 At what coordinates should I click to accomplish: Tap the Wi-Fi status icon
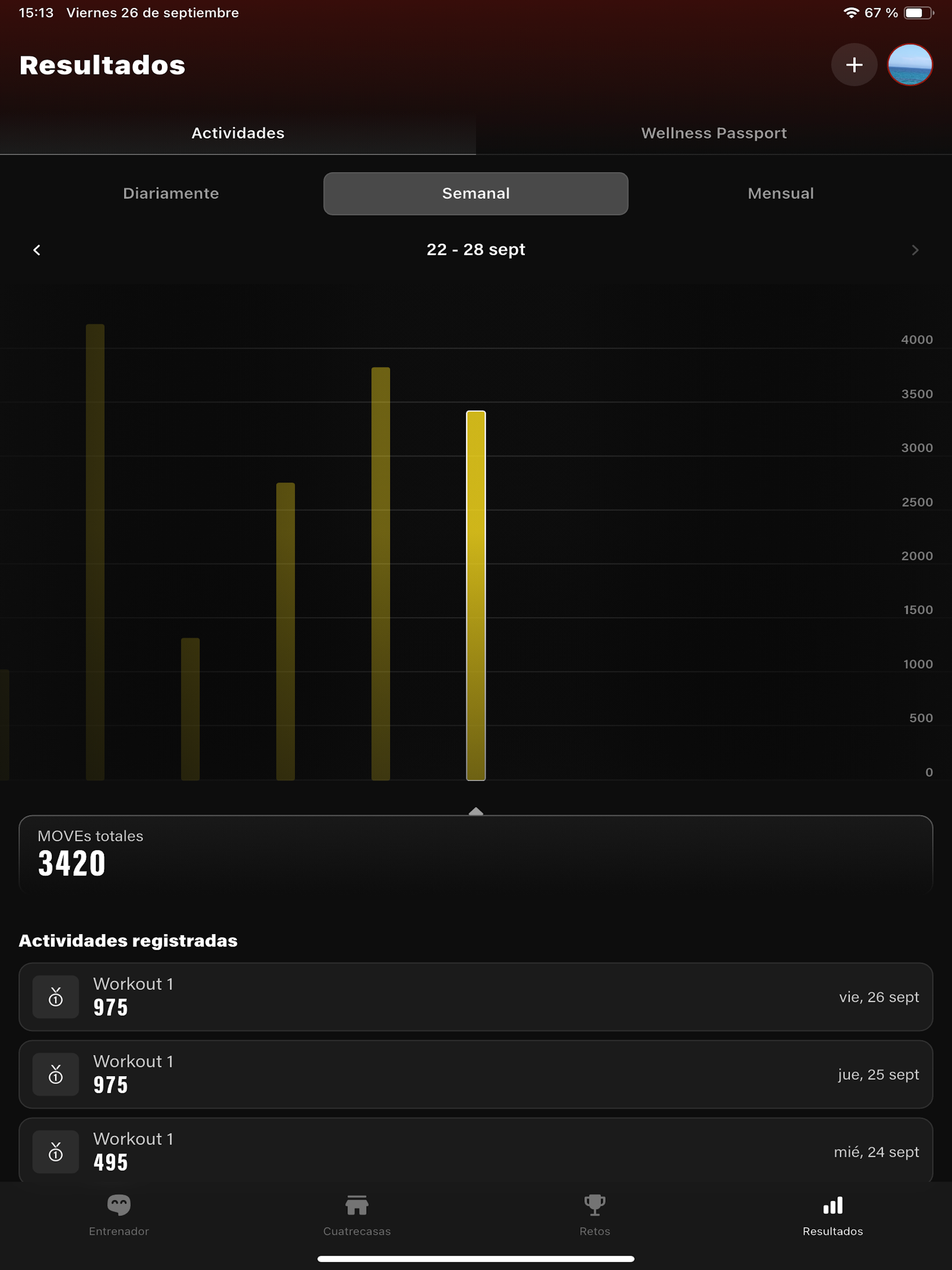851,12
